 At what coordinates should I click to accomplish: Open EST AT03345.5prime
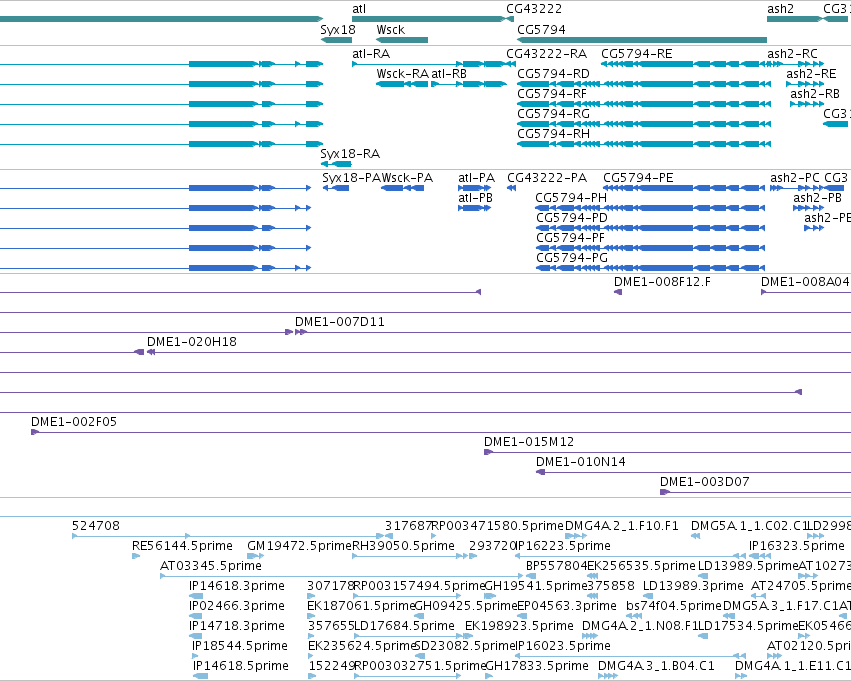coord(211,566)
